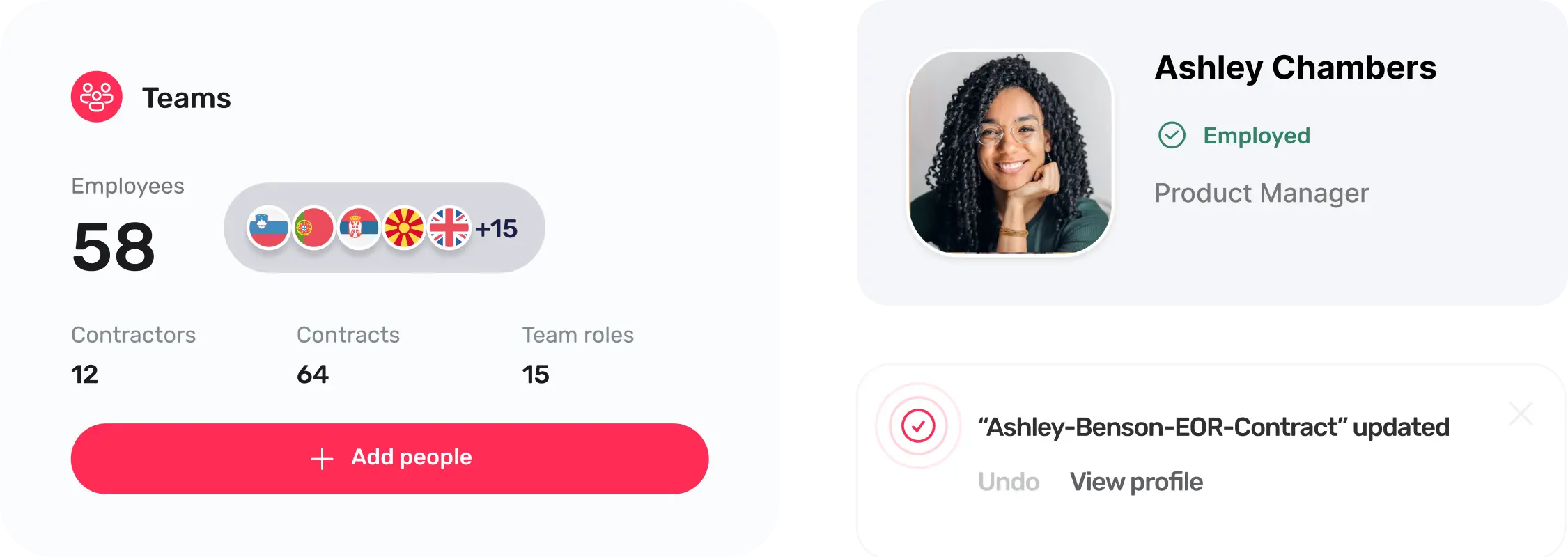Viewport: 1568px width, 557px height.
Task: Select the United Kingdom flag icon
Action: 449,228
